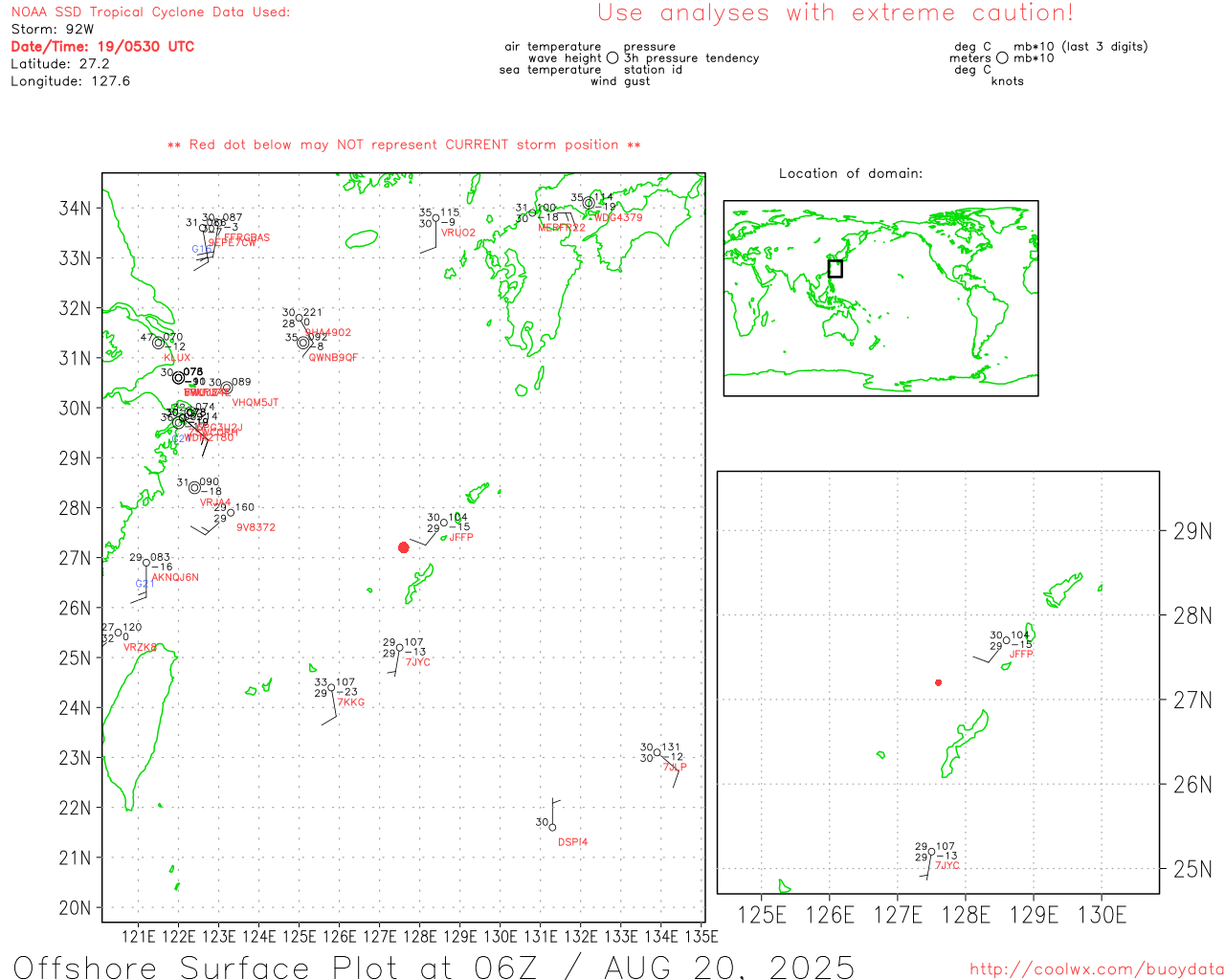The width and height of the screenshot is (1225, 980).
Task: Click the 20N latitude axis label
Action: 75,908
